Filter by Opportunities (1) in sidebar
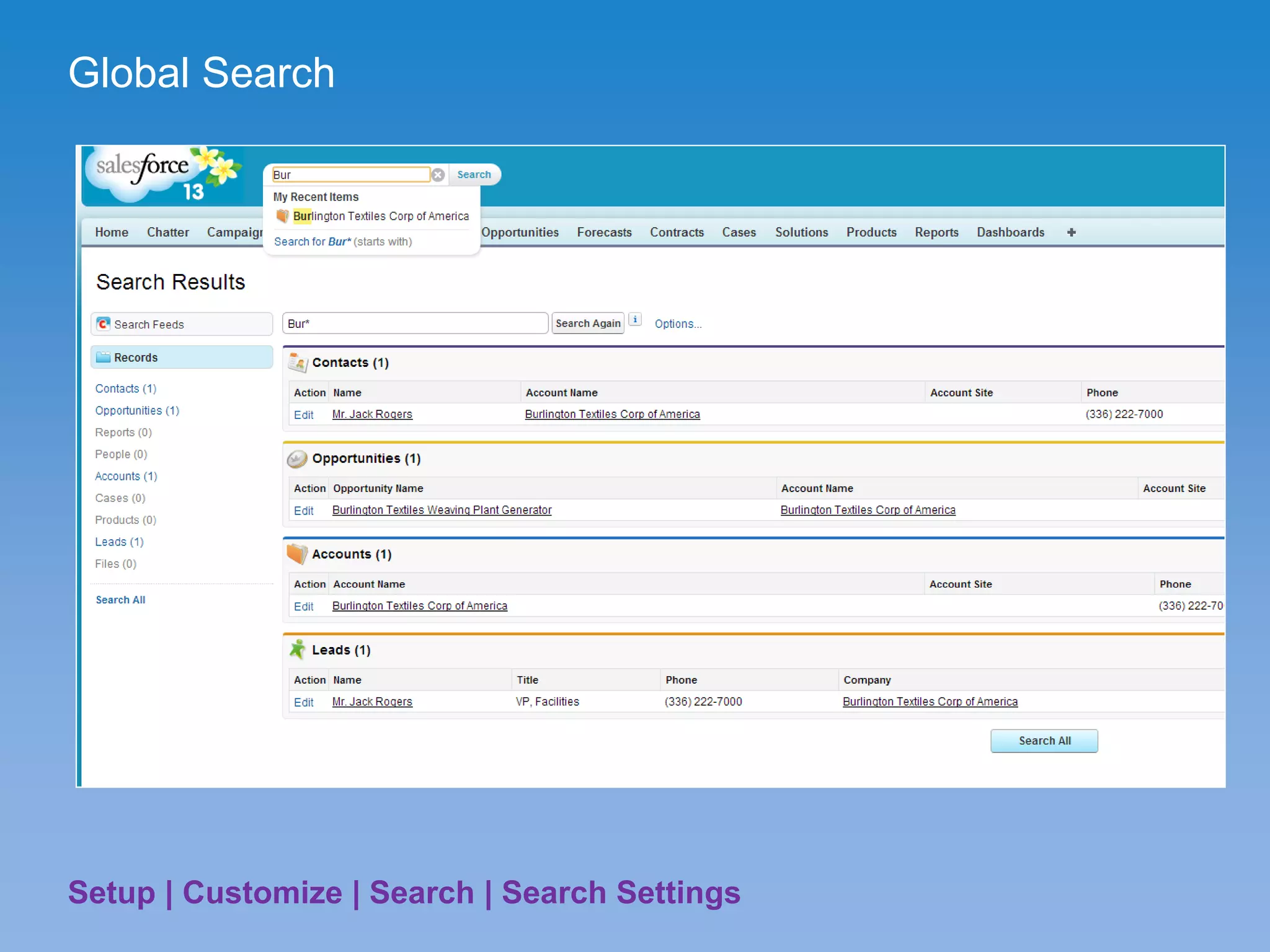 pyautogui.click(x=137, y=410)
